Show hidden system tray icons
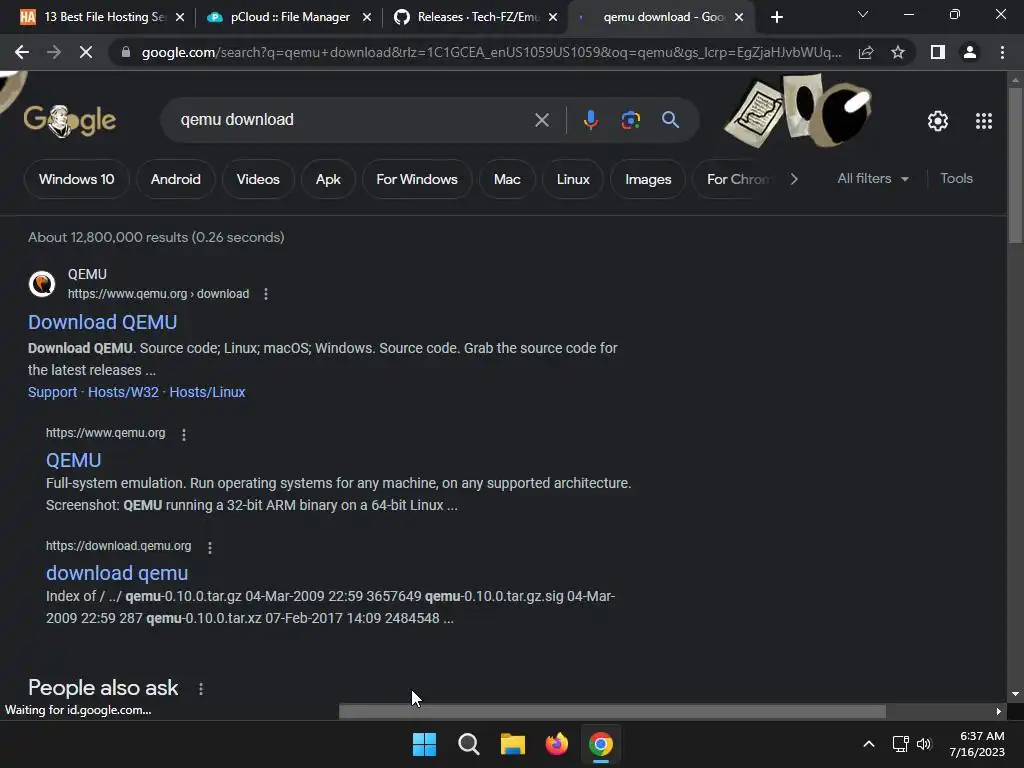1024x768 pixels. (x=869, y=744)
